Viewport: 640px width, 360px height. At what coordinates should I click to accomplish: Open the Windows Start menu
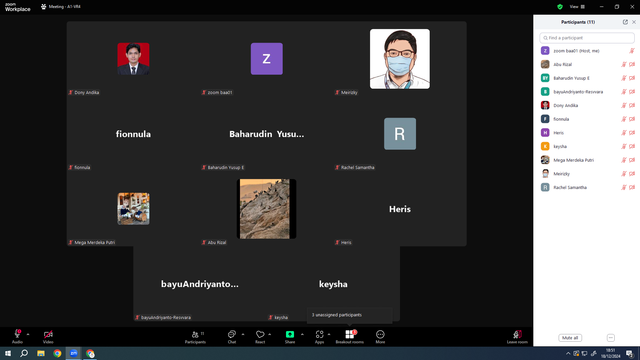click(x=8, y=353)
